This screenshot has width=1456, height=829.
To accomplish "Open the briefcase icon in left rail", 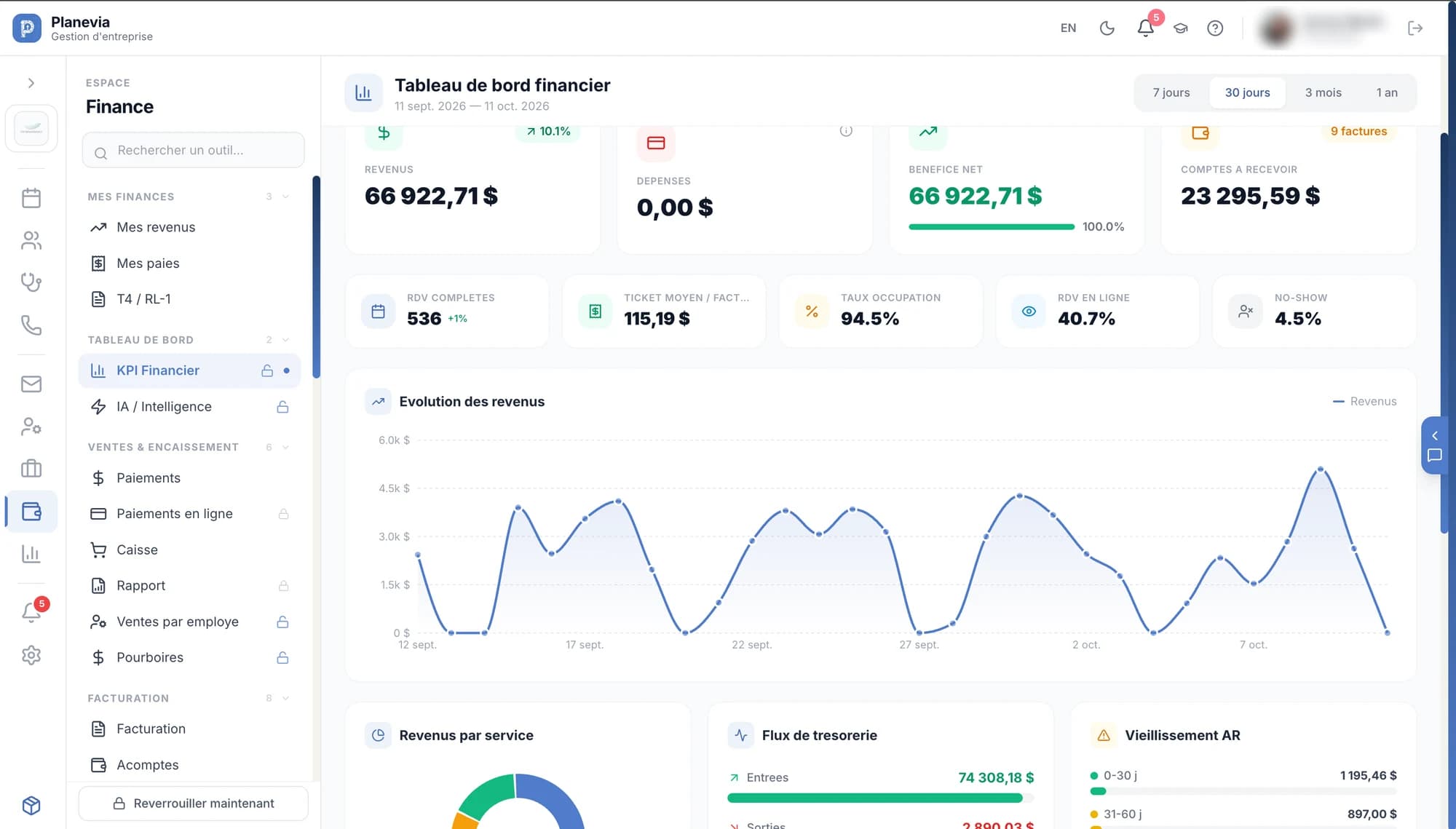I will click(x=31, y=468).
